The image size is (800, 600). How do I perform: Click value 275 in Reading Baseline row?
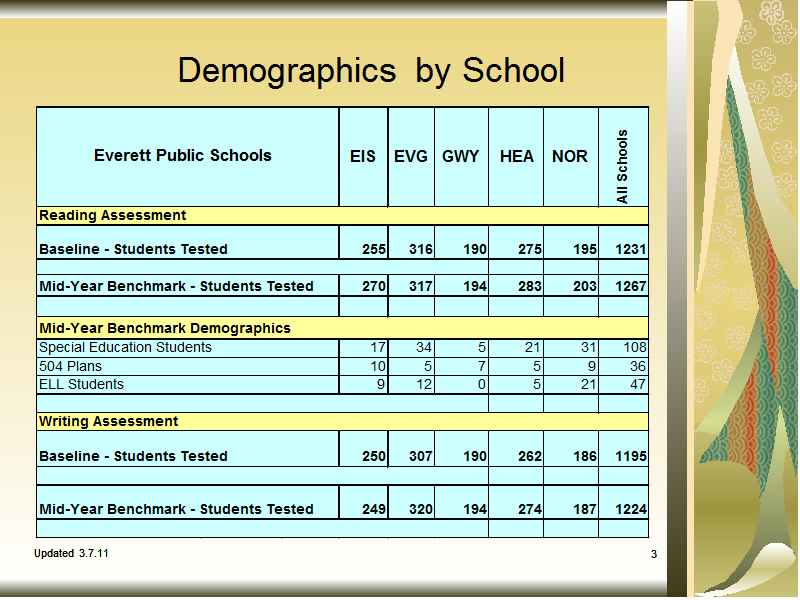pos(530,249)
